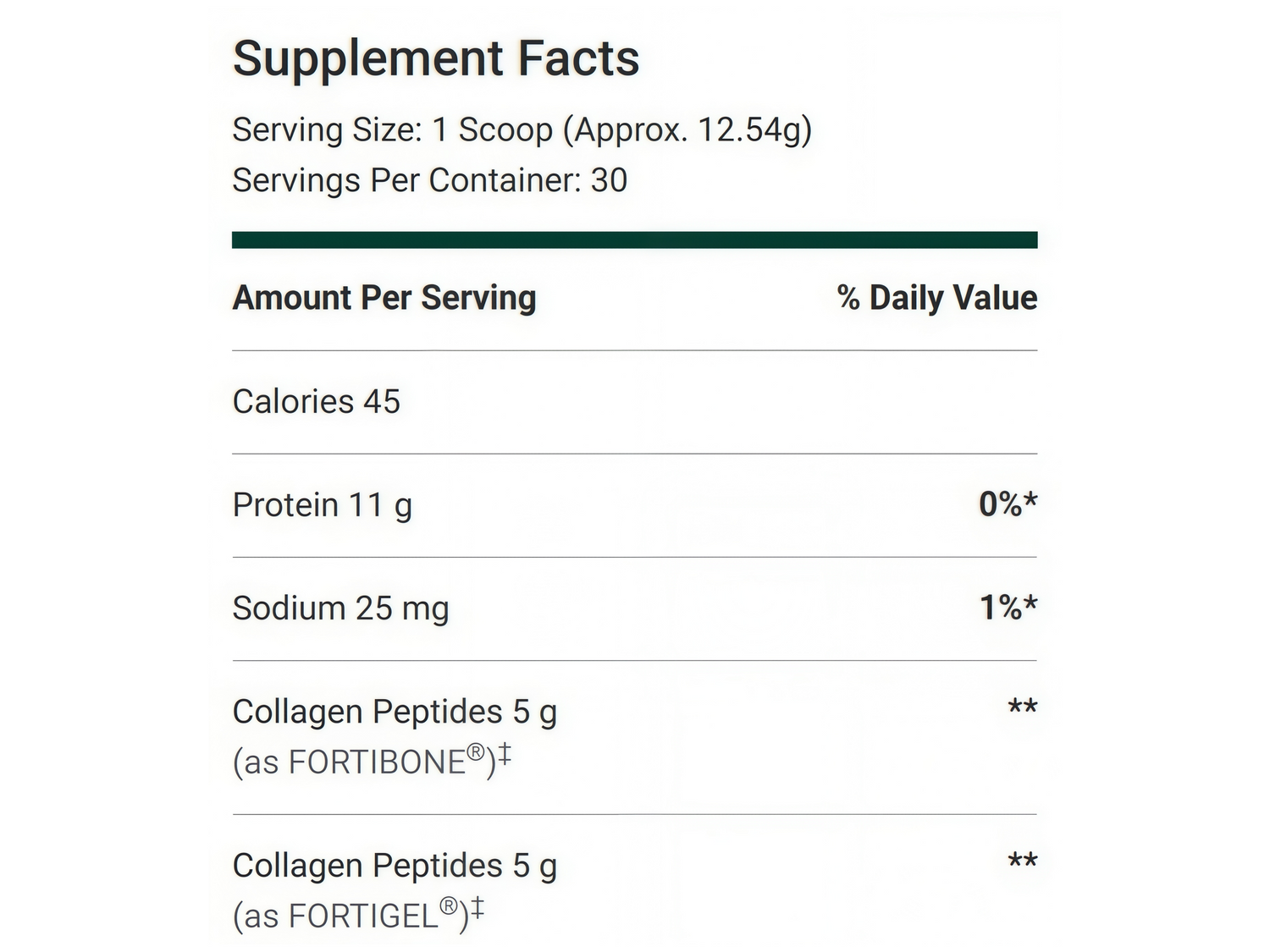Select the Amount Per Serving header
This screenshot has height=952, width=1270.
click(x=384, y=298)
